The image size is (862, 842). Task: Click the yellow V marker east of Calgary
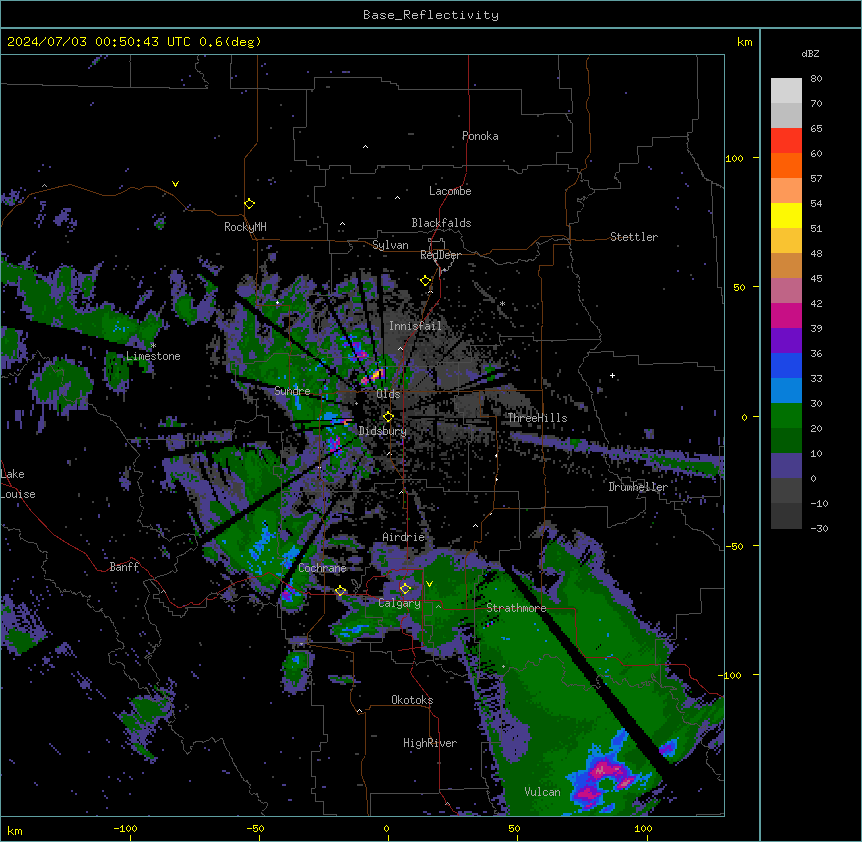pos(429,584)
